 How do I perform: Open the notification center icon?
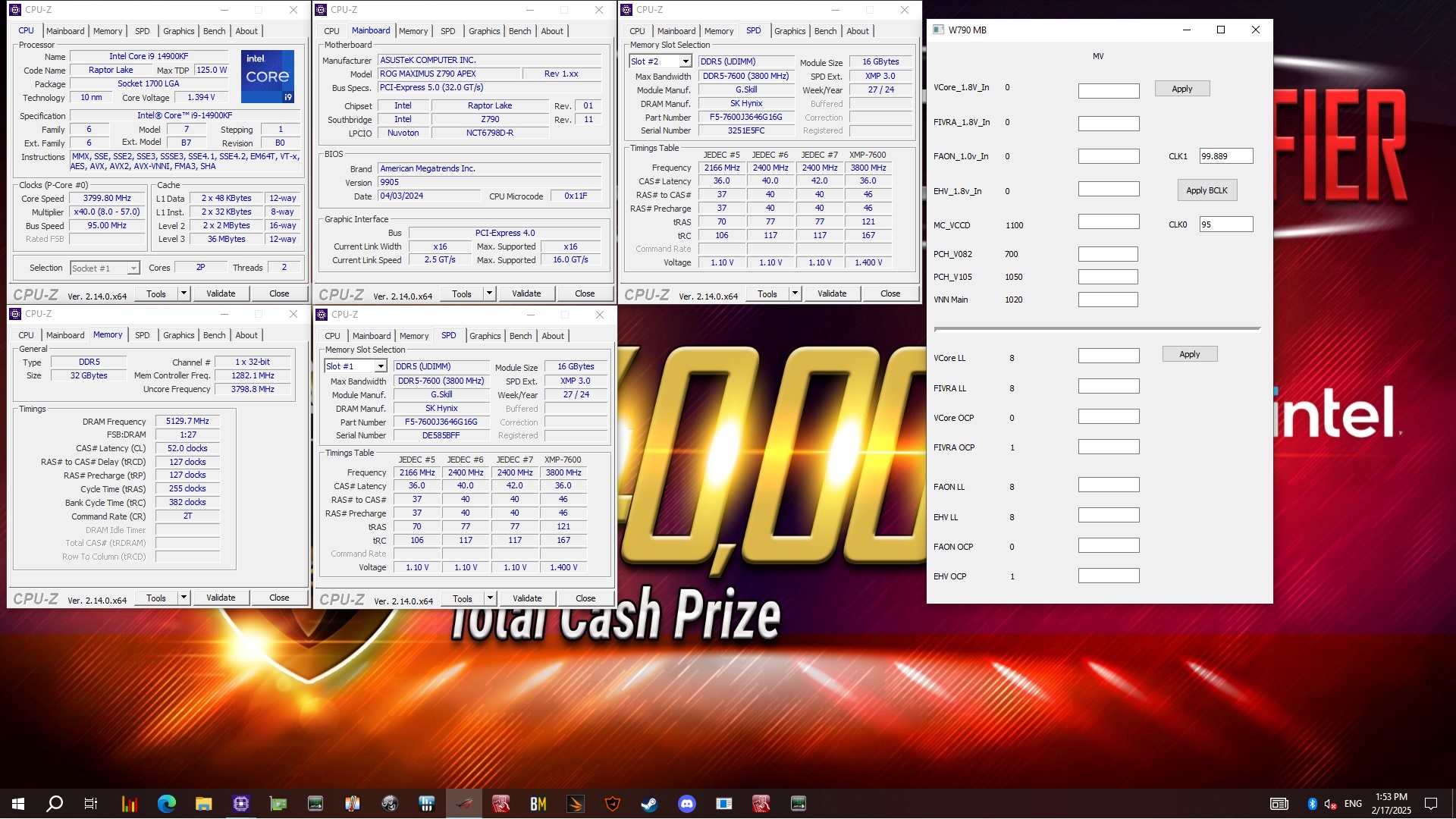(x=1431, y=804)
